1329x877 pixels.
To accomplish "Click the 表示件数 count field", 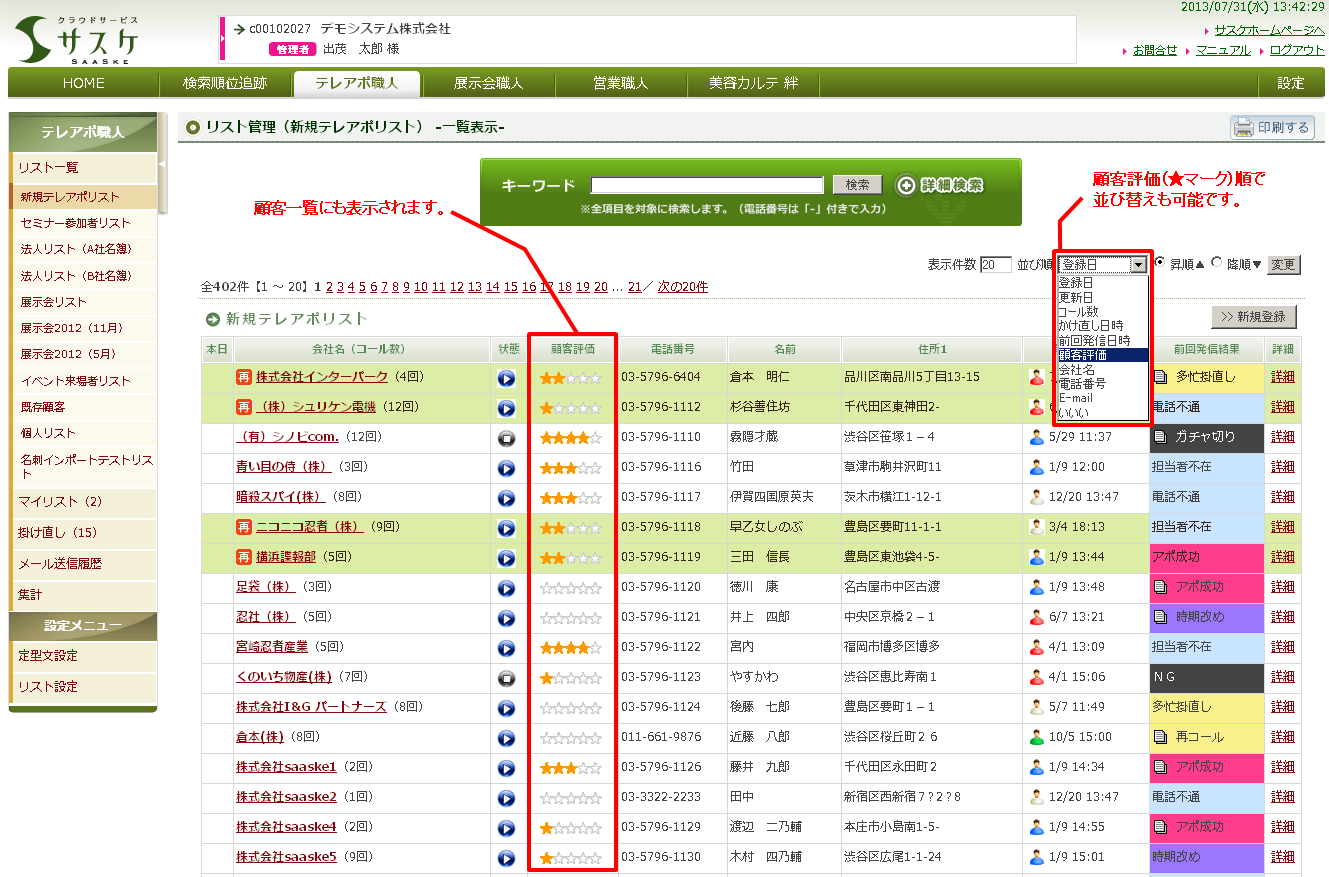I will pos(995,265).
